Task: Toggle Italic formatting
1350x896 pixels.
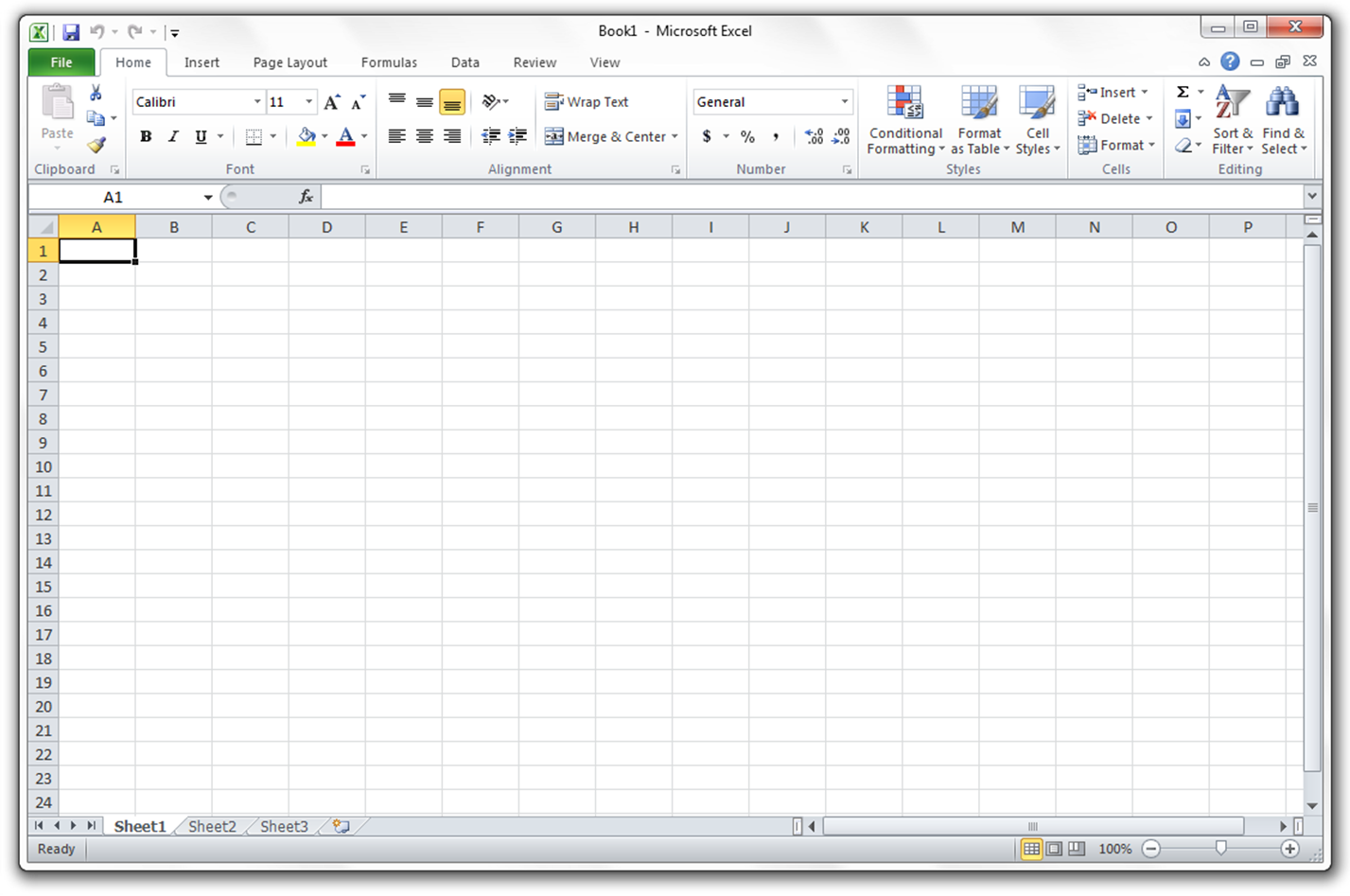Action: click(173, 136)
